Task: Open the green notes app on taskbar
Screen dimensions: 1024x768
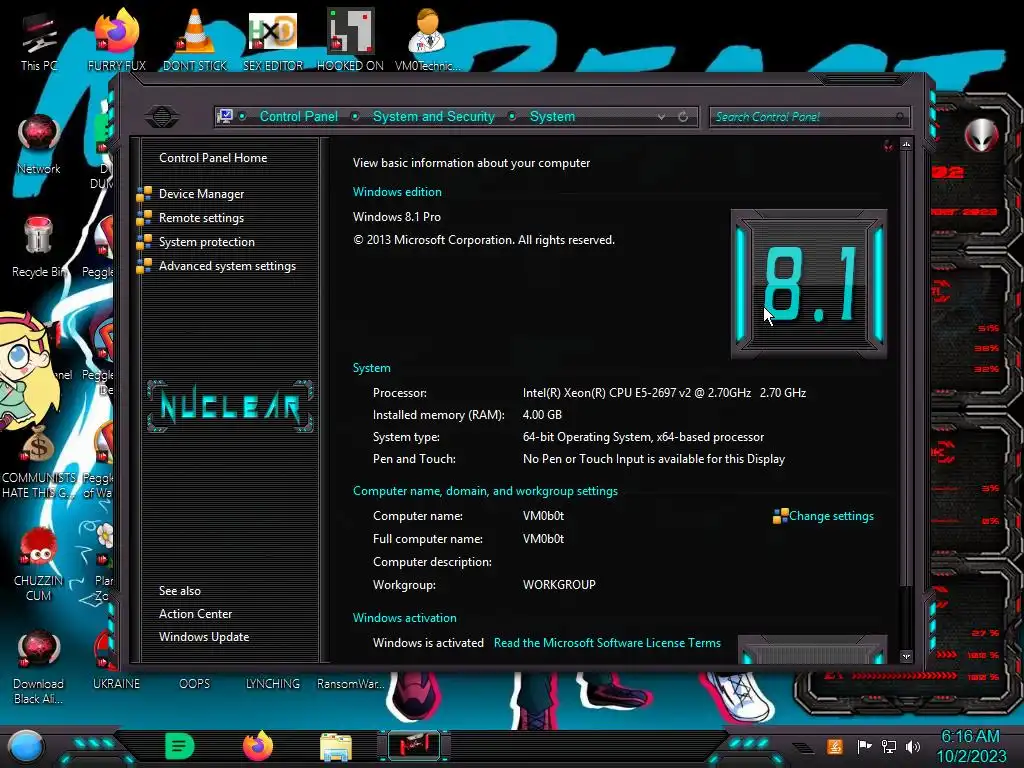Action: pyautogui.click(x=179, y=746)
